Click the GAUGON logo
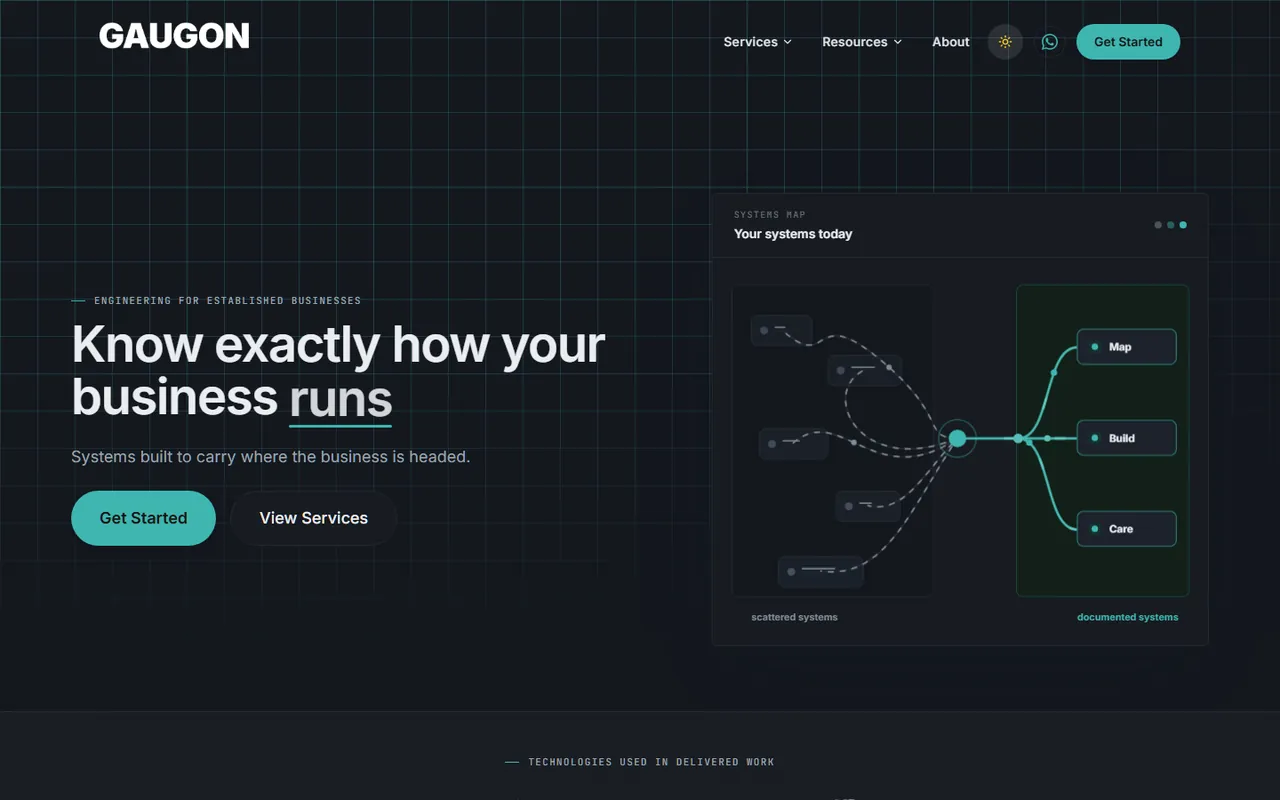The image size is (1280, 800). click(174, 36)
